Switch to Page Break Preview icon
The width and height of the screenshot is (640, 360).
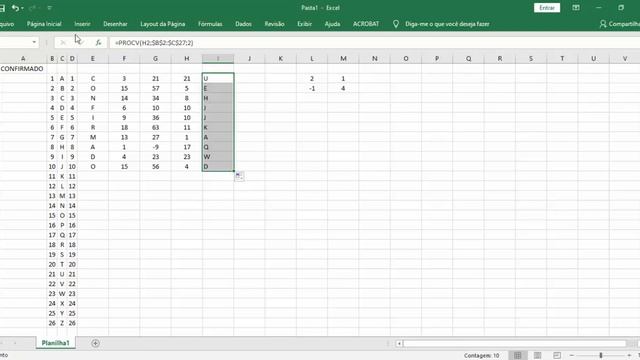[557, 356]
